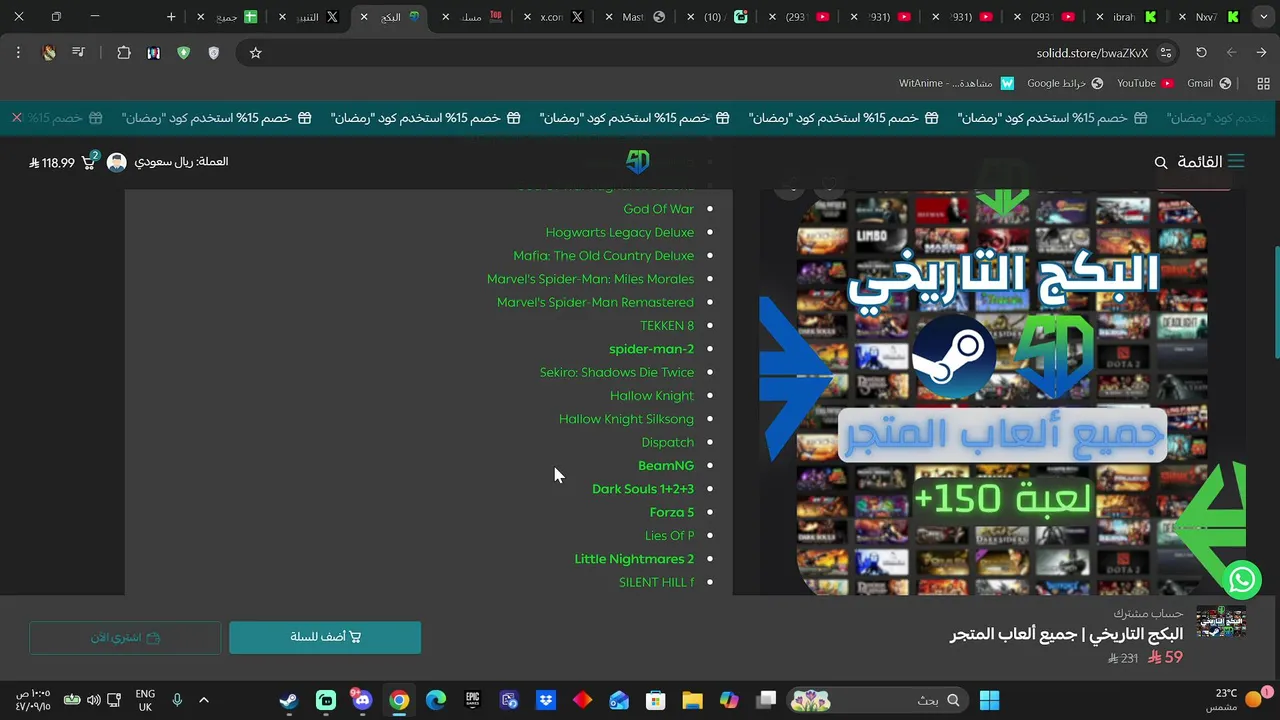Click the أضف للسلة add to cart button
The image size is (1280, 720).
325,637
